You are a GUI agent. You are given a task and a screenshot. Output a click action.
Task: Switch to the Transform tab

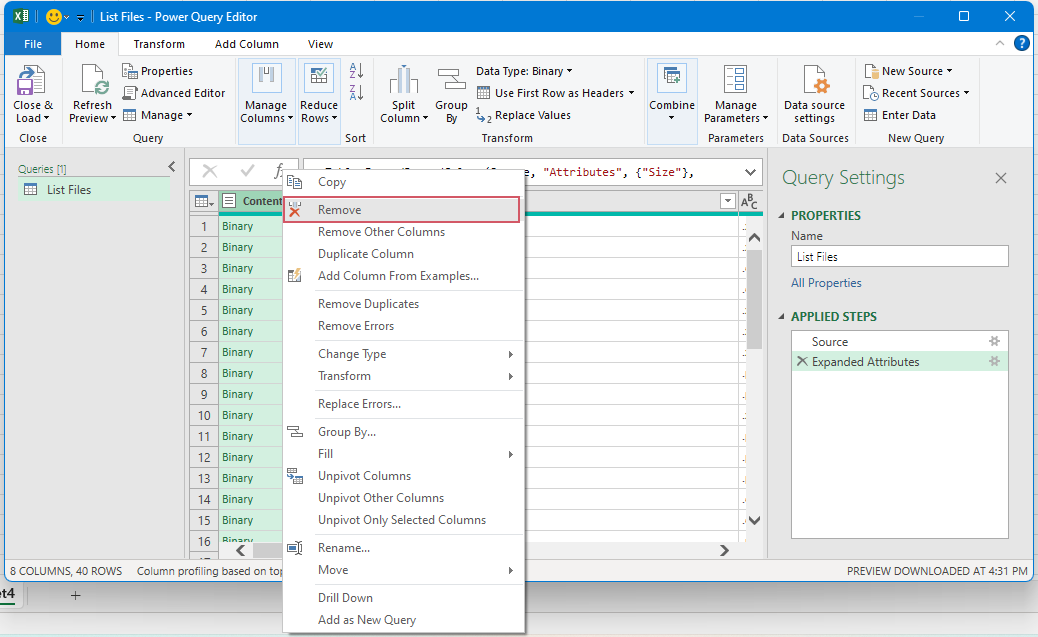click(159, 44)
